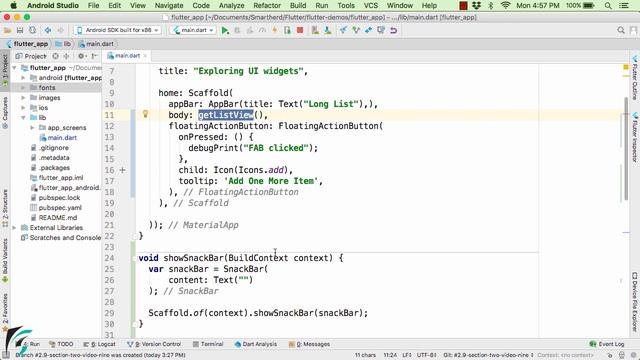
Task: Open the Flutter Inspector side panel
Action: (x=635, y=137)
